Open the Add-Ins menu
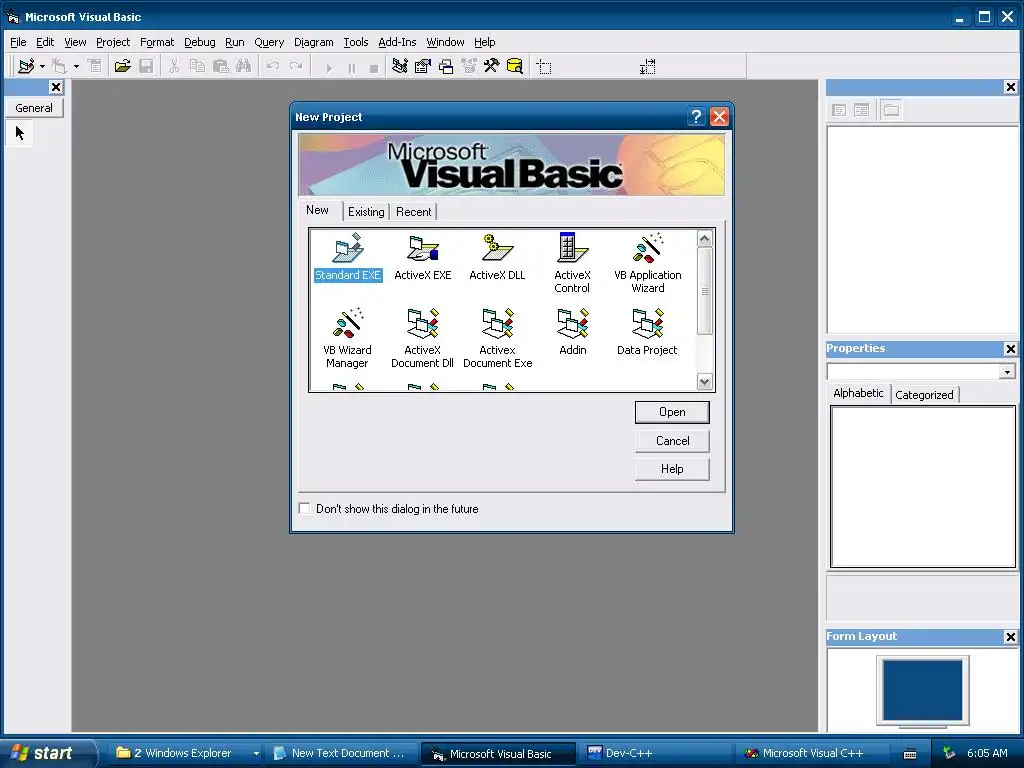The height and width of the screenshot is (768, 1024). point(397,42)
